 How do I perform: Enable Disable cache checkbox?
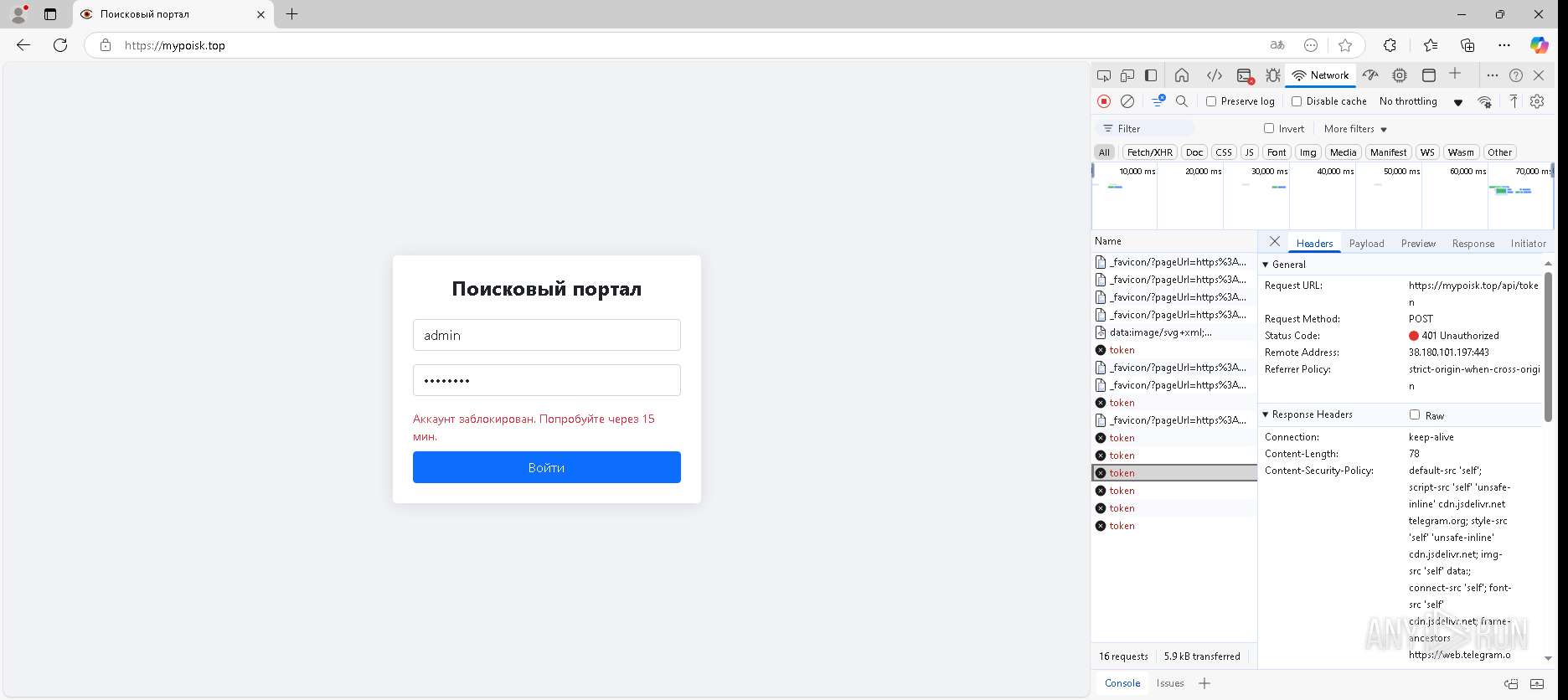pyautogui.click(x=1297, y=101)
